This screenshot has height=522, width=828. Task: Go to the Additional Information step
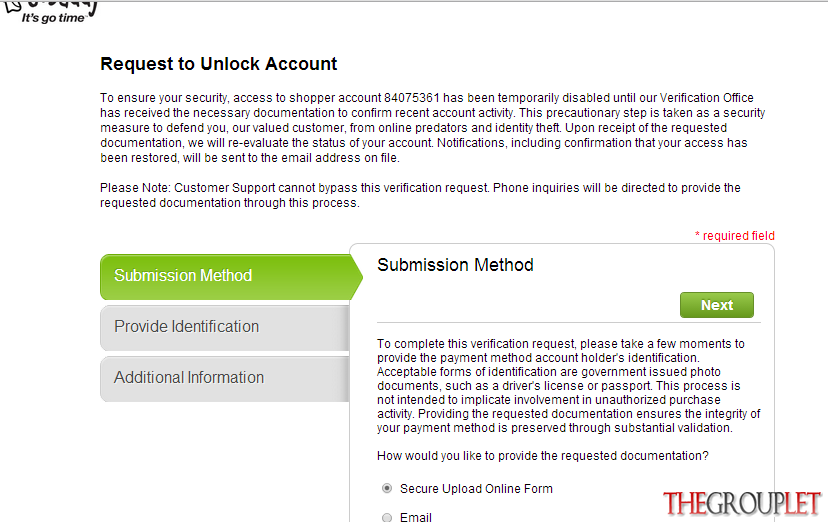click(x=225, y=378)
